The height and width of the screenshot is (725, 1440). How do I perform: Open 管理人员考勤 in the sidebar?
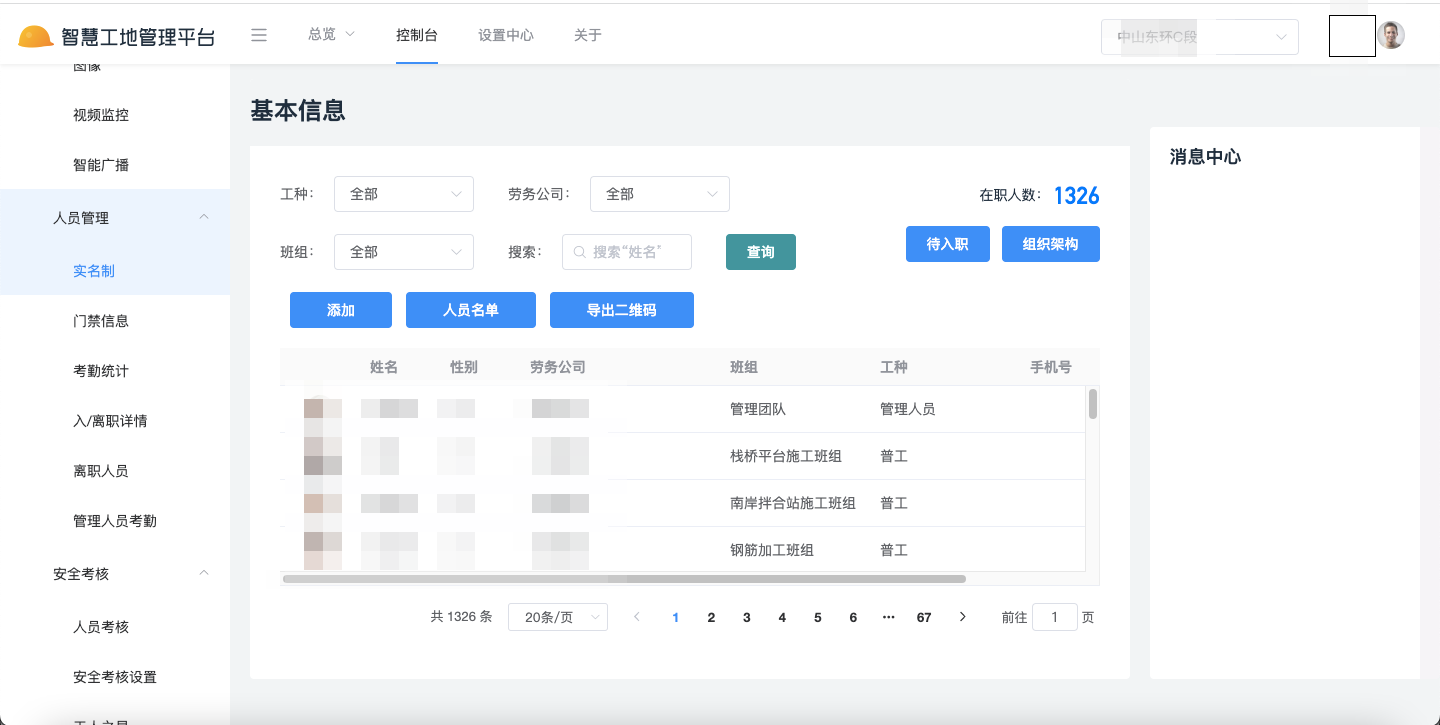click(x=115, y=521)
